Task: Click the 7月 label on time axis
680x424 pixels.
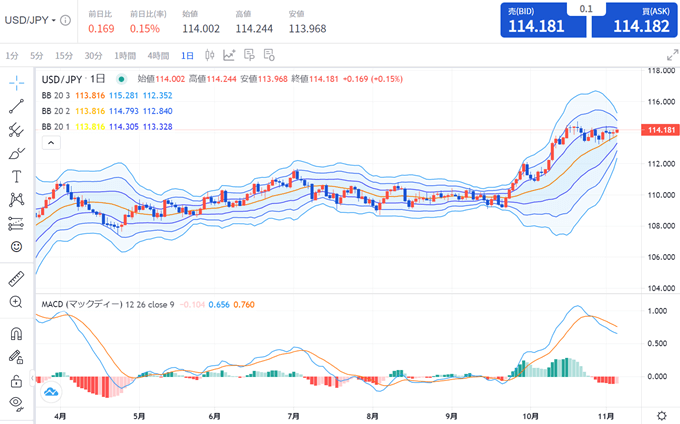Action: point(294,416)
